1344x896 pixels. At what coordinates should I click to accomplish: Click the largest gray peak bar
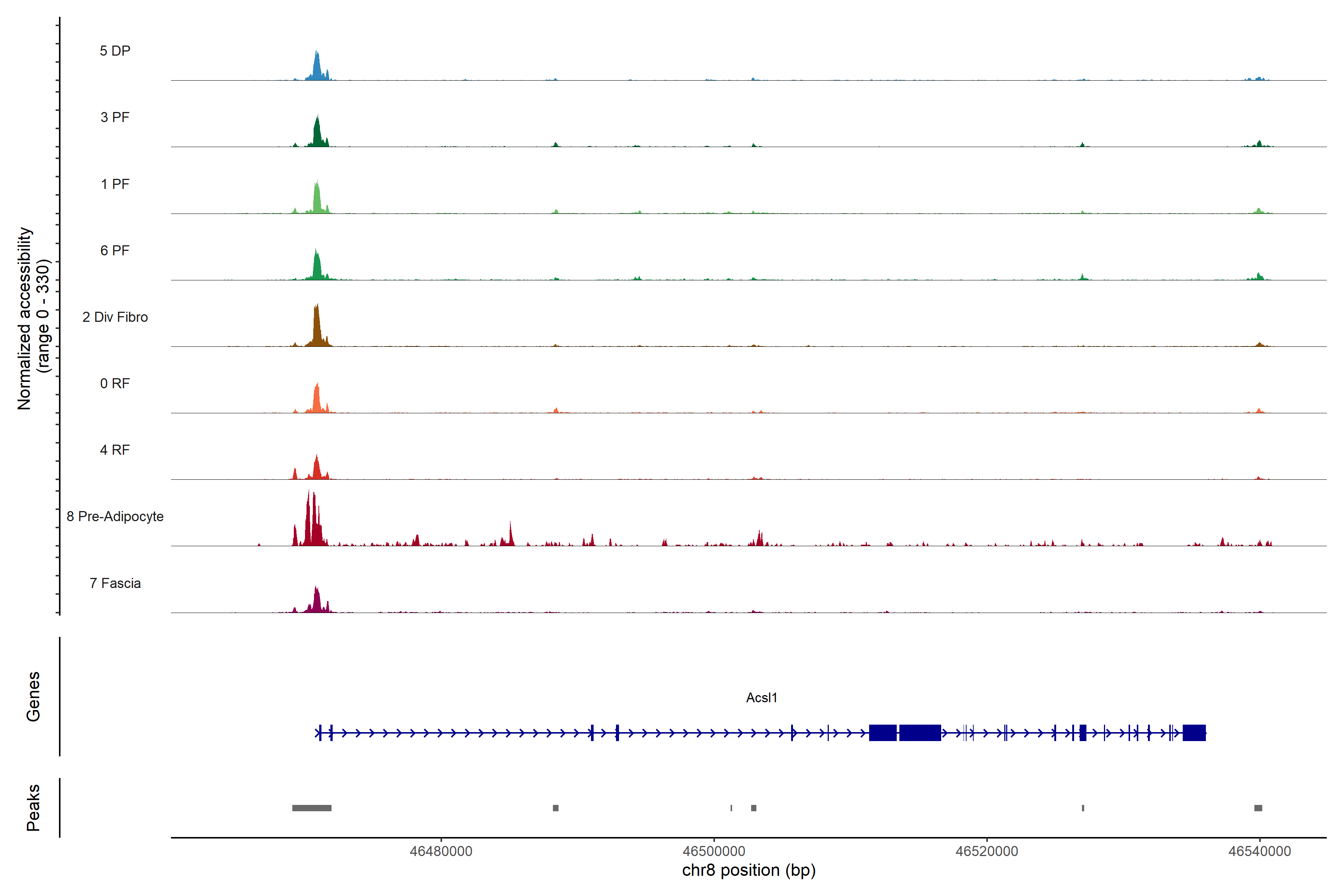(x=311, y=808)
